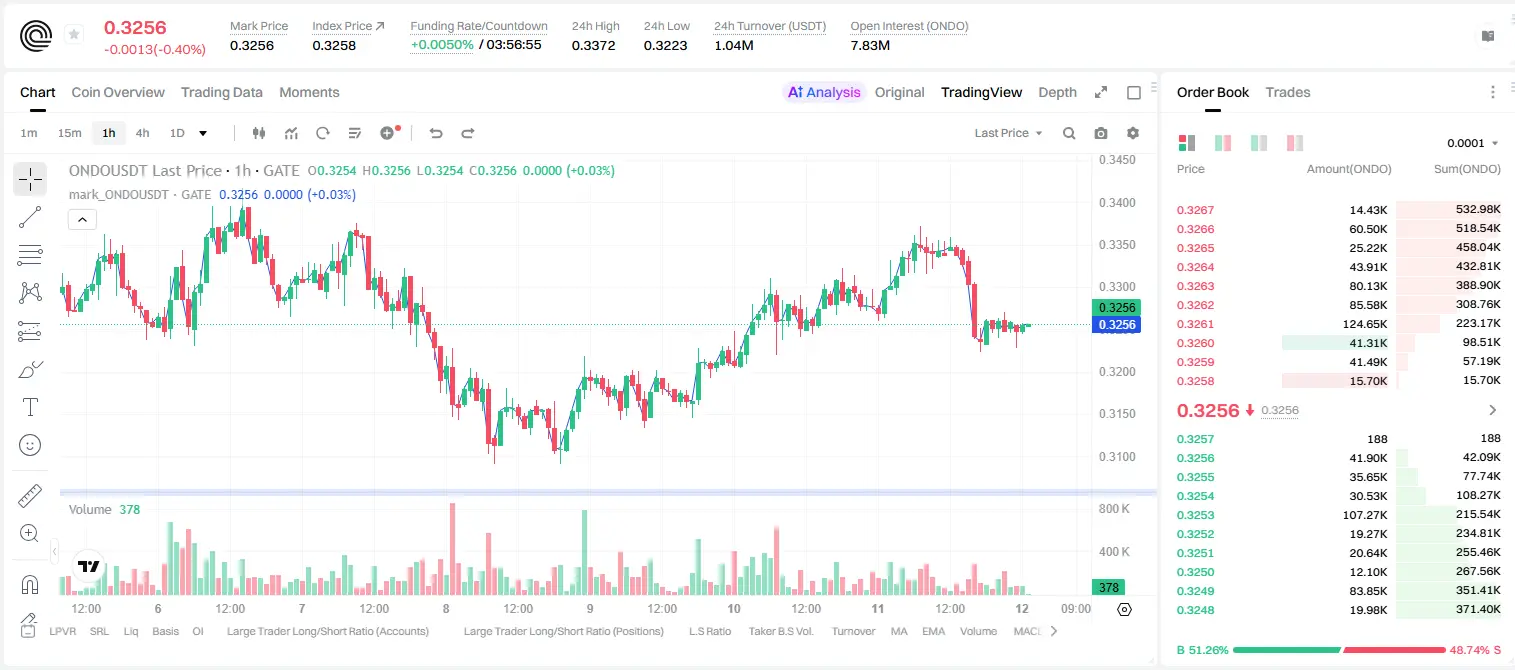Add ONDO to favorites with star icon
The image size is (1515, 670).
[x=74, y=35]
